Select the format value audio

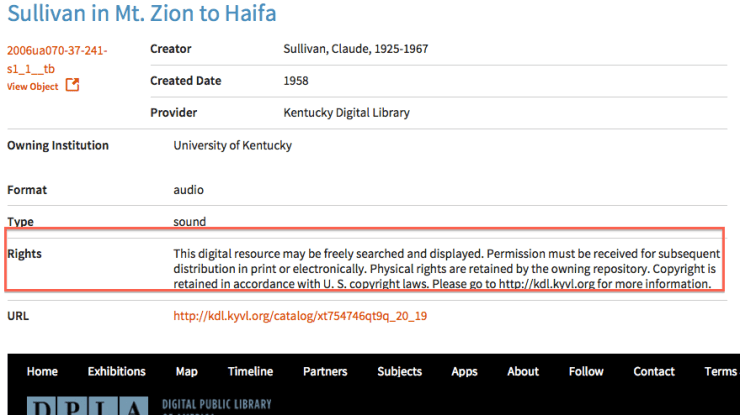188,190
